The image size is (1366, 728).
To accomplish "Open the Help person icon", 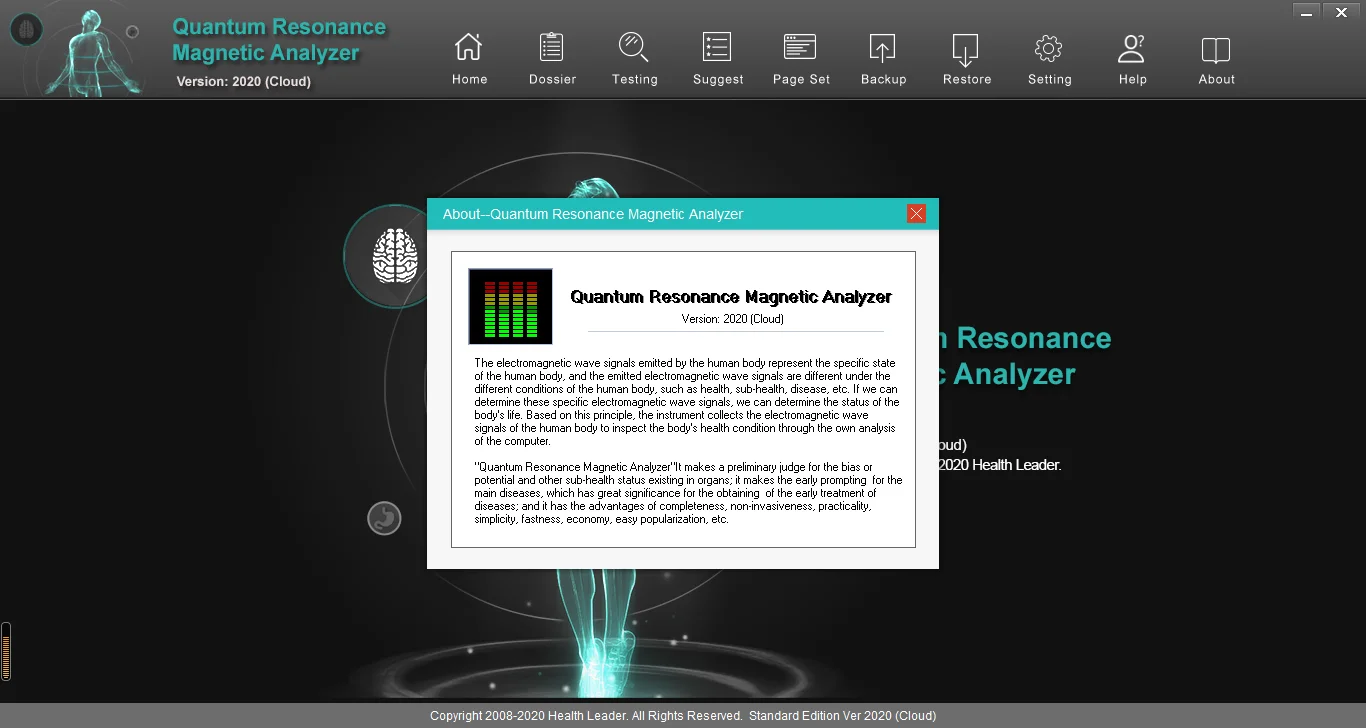I will point(1132,47).
